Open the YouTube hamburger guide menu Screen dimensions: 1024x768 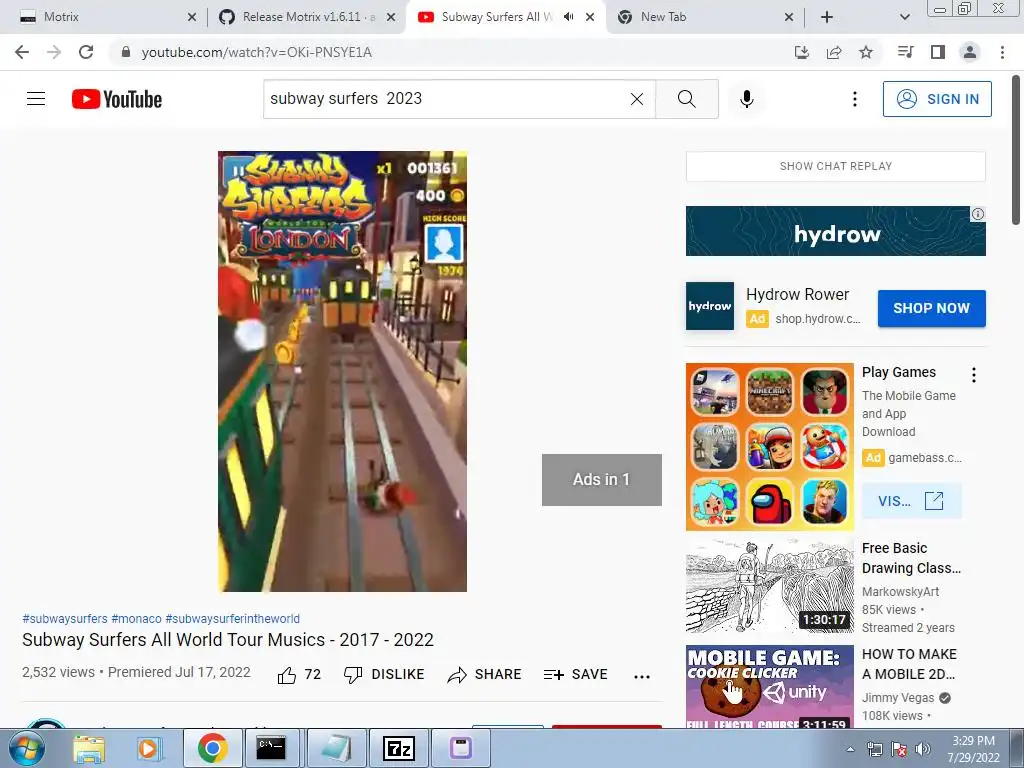coord(36,99)
